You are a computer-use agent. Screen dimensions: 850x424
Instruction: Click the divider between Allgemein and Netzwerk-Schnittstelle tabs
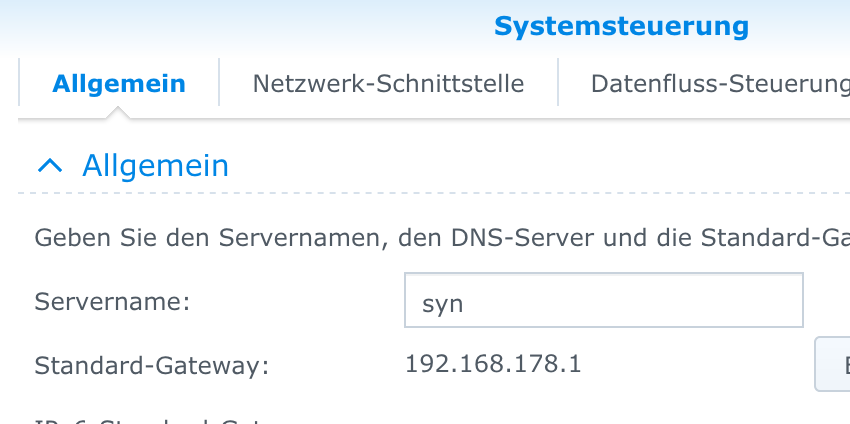219,83
